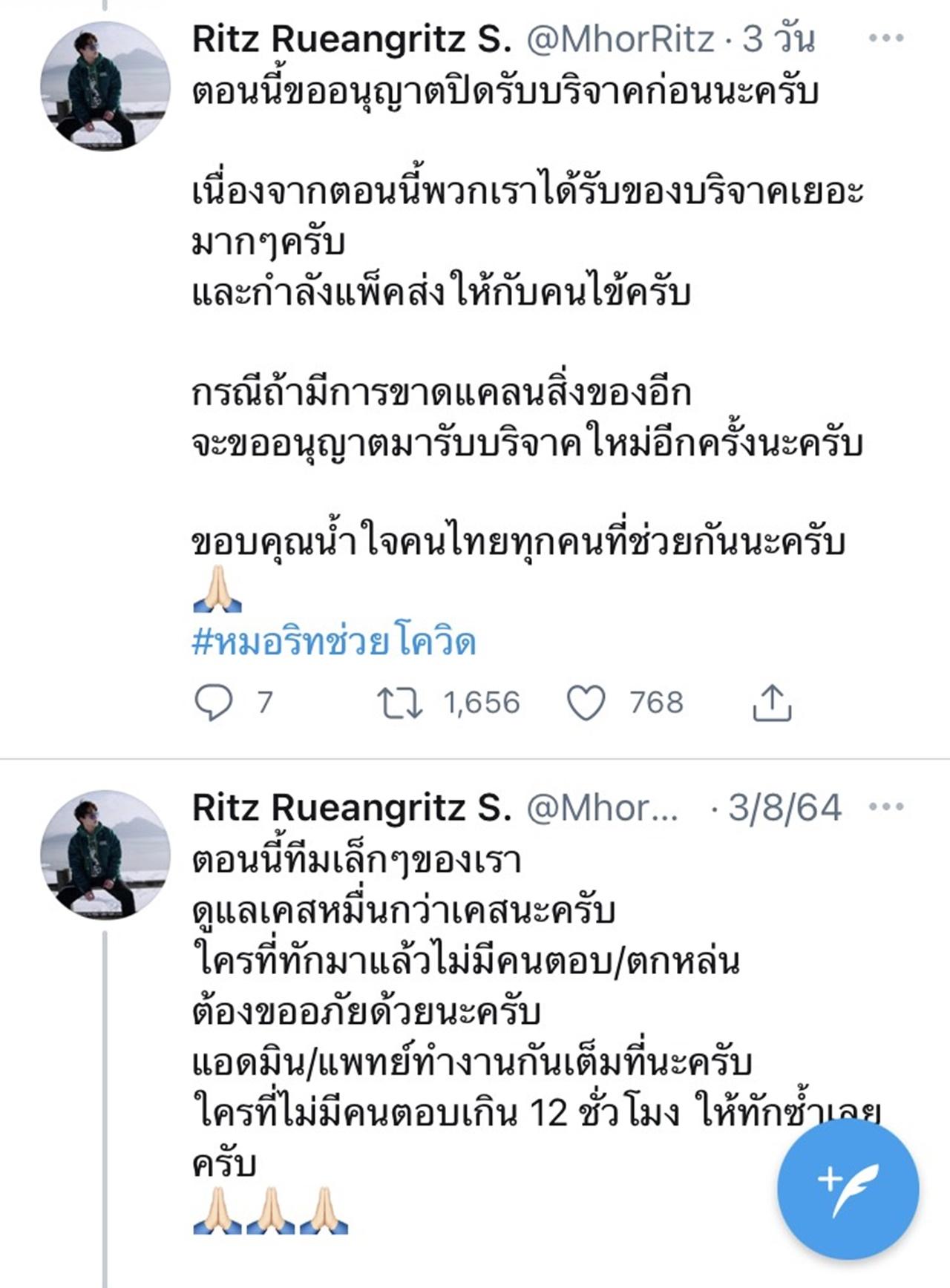Screen dimensions: 950x1288
Task: Tap the avatar on the second tweet
Action: (x=105, y=855)
